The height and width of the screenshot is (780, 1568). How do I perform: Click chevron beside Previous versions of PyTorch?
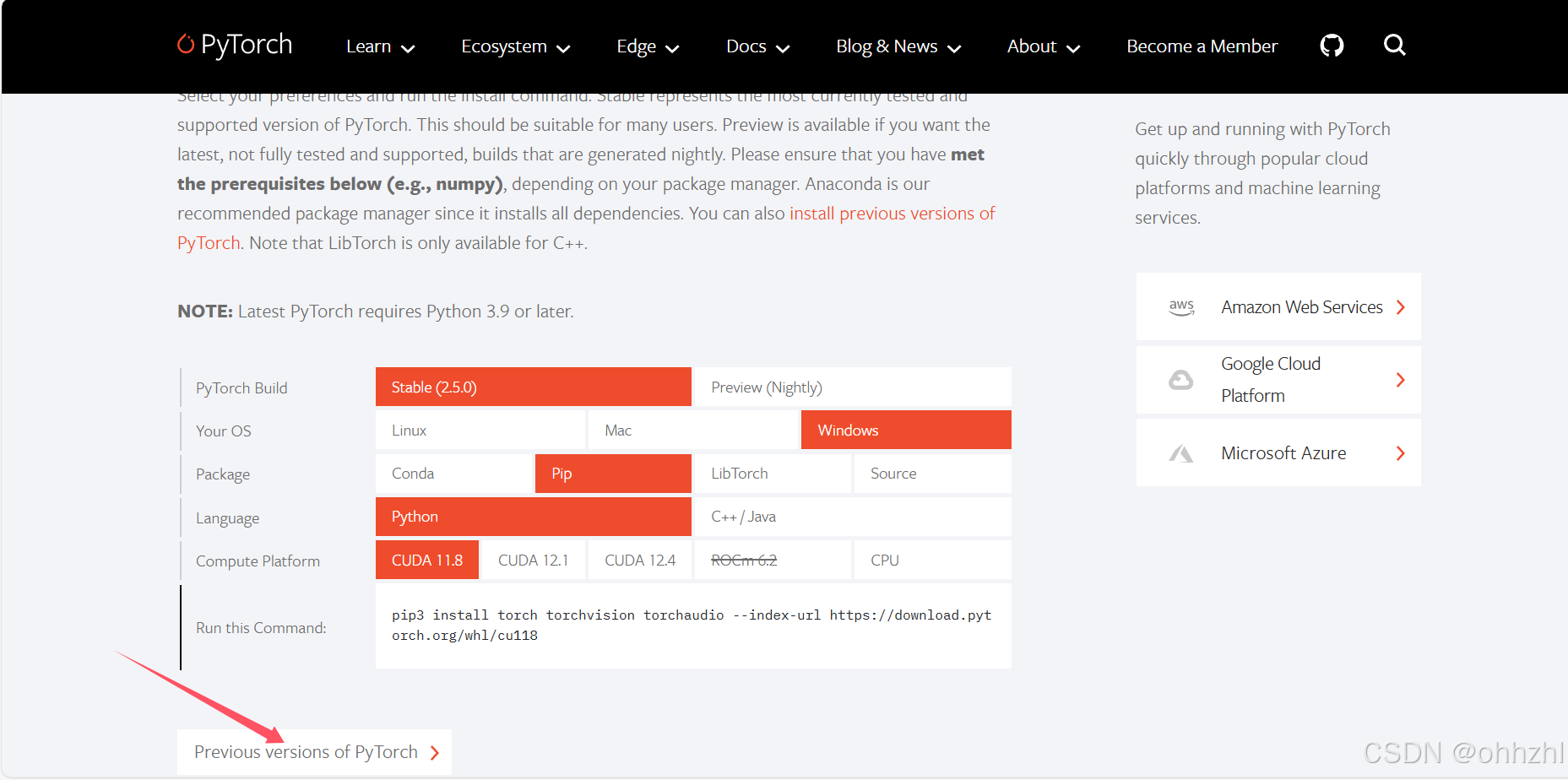point(435,753)
